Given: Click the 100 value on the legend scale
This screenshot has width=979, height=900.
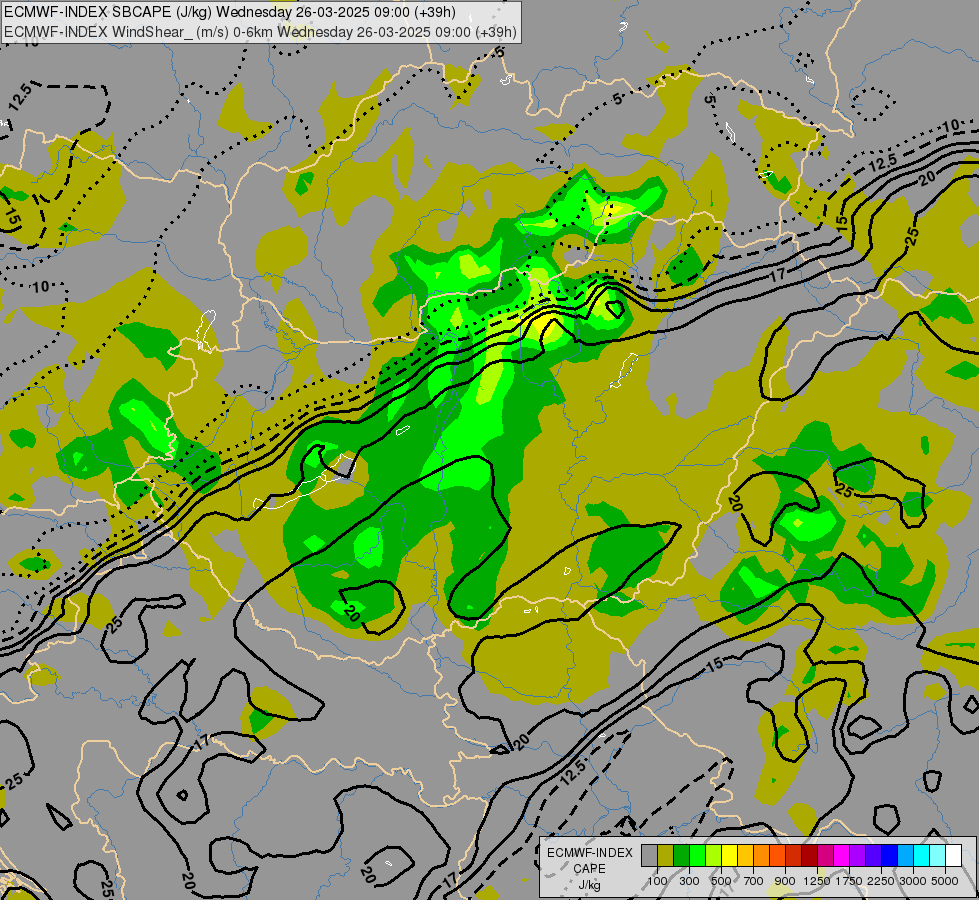Looking at the screenshot, I should pos(657,881).
